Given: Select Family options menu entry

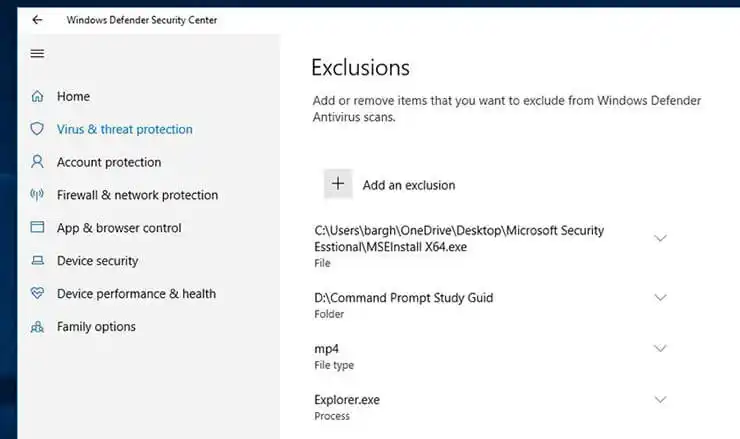Looking at the screenshot, I should [x=96, y=327].
